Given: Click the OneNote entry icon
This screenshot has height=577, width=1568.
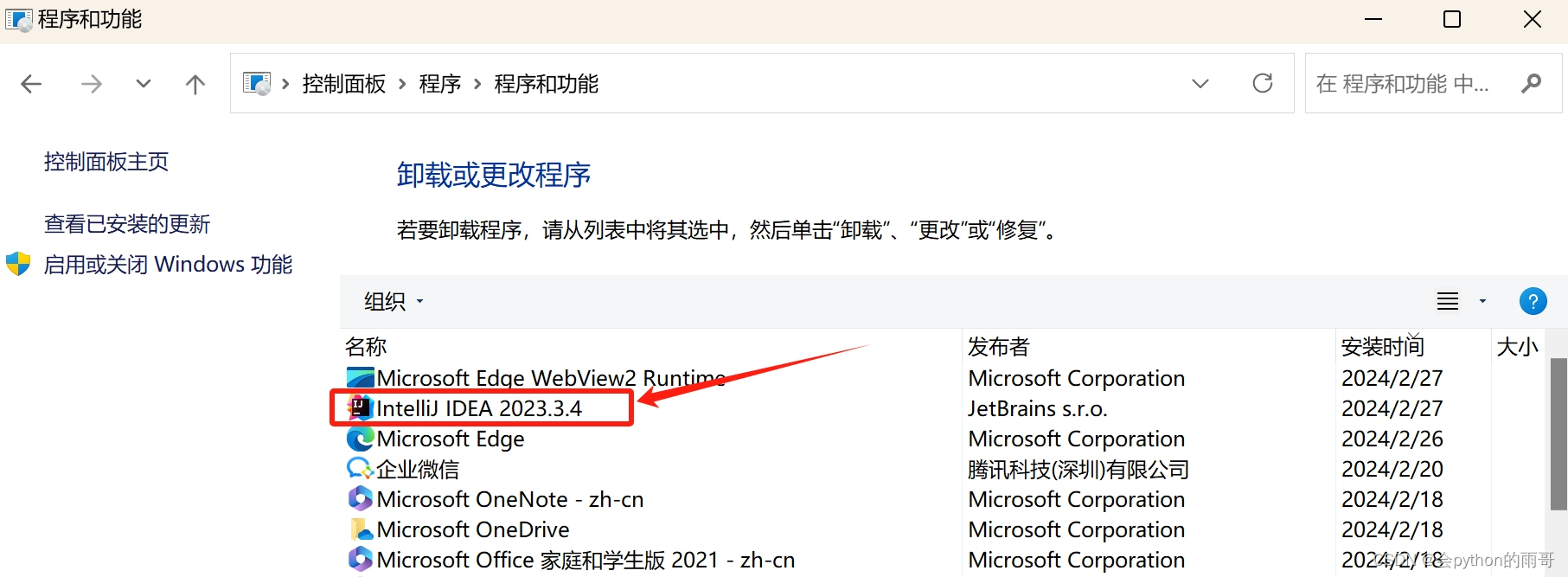Looking at the screenshot, I should point(360,499).
